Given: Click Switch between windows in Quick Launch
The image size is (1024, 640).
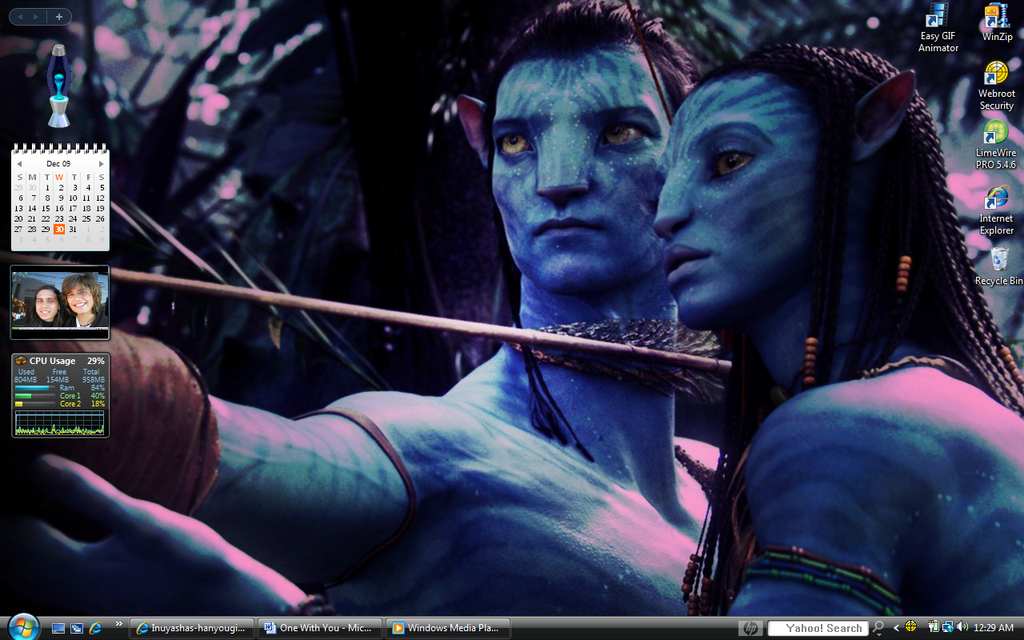Looking at the screenshot, I should point(76,628).
